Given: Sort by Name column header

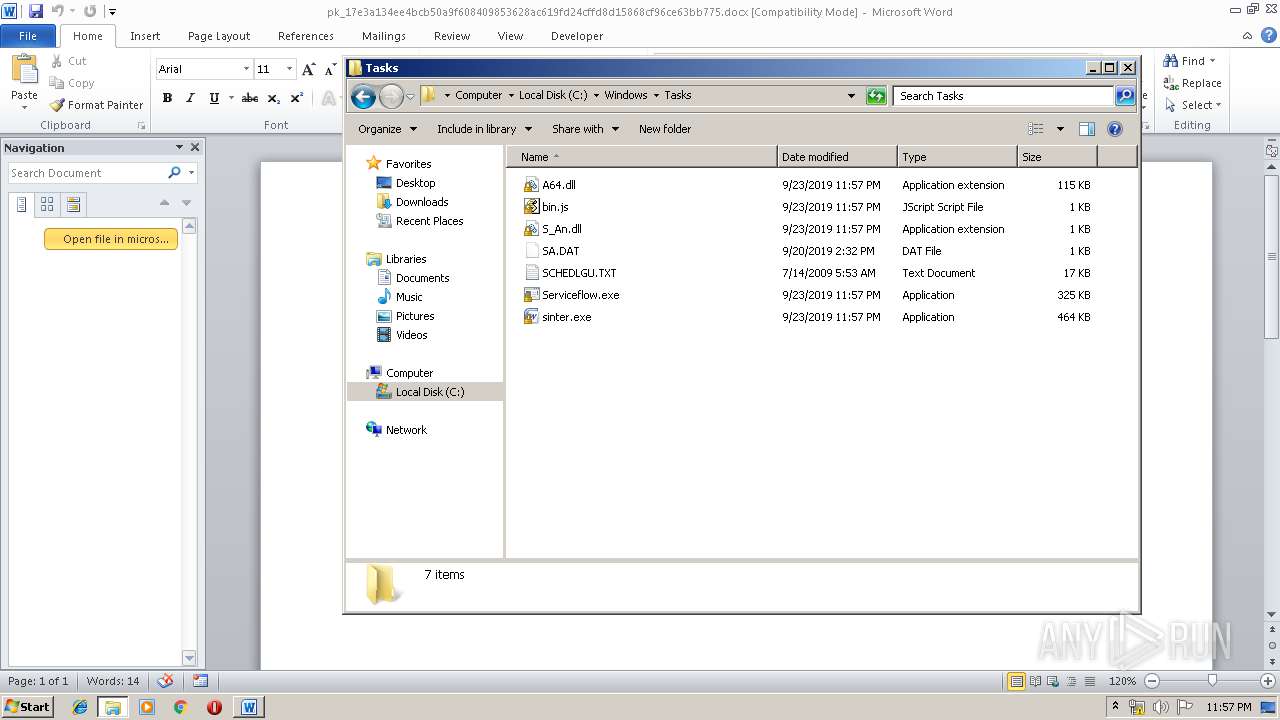Looking at the screenshot, I should (642, 157).
